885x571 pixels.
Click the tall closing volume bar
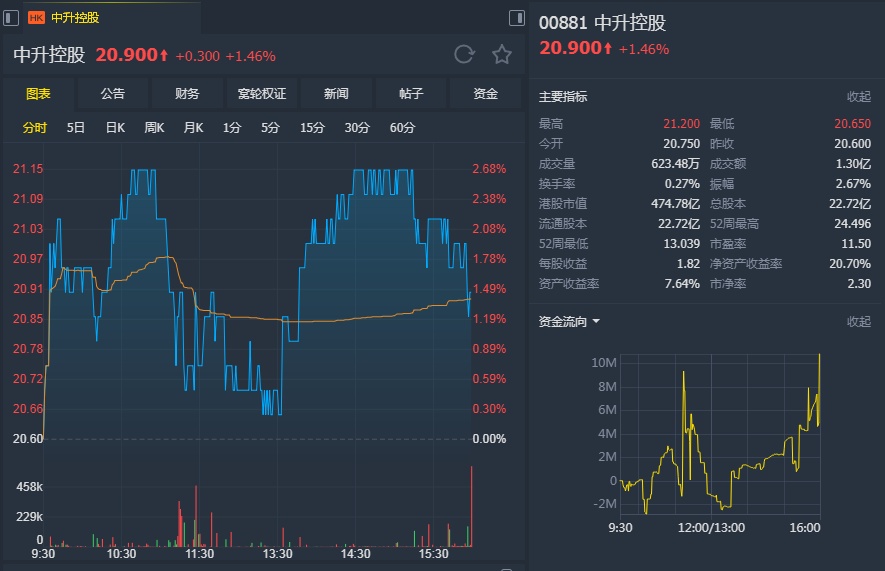click(471, 506)
